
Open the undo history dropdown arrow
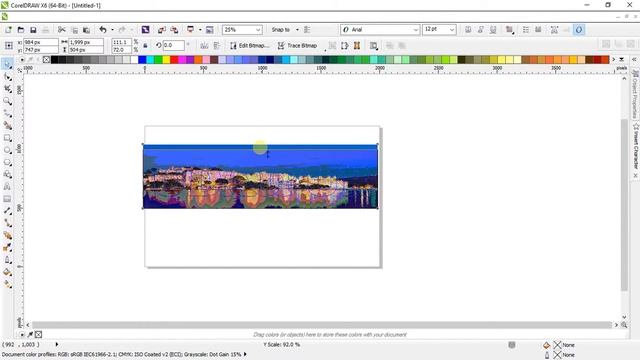(112, 30)
